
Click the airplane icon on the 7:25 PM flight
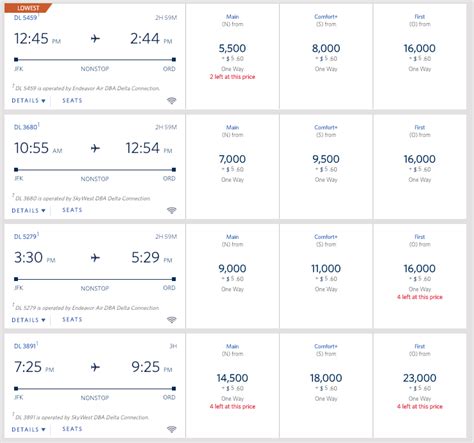tap(95, 367)
